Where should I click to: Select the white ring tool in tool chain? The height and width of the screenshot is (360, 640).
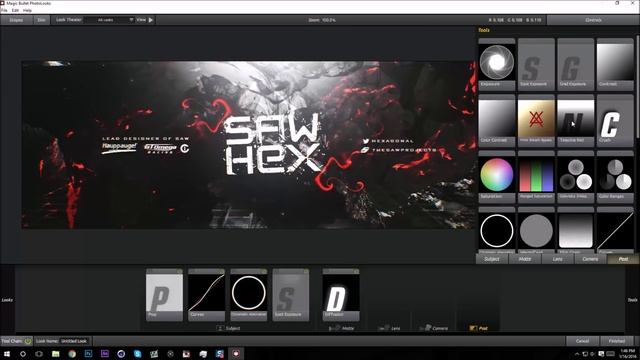(x=249, y=295)
